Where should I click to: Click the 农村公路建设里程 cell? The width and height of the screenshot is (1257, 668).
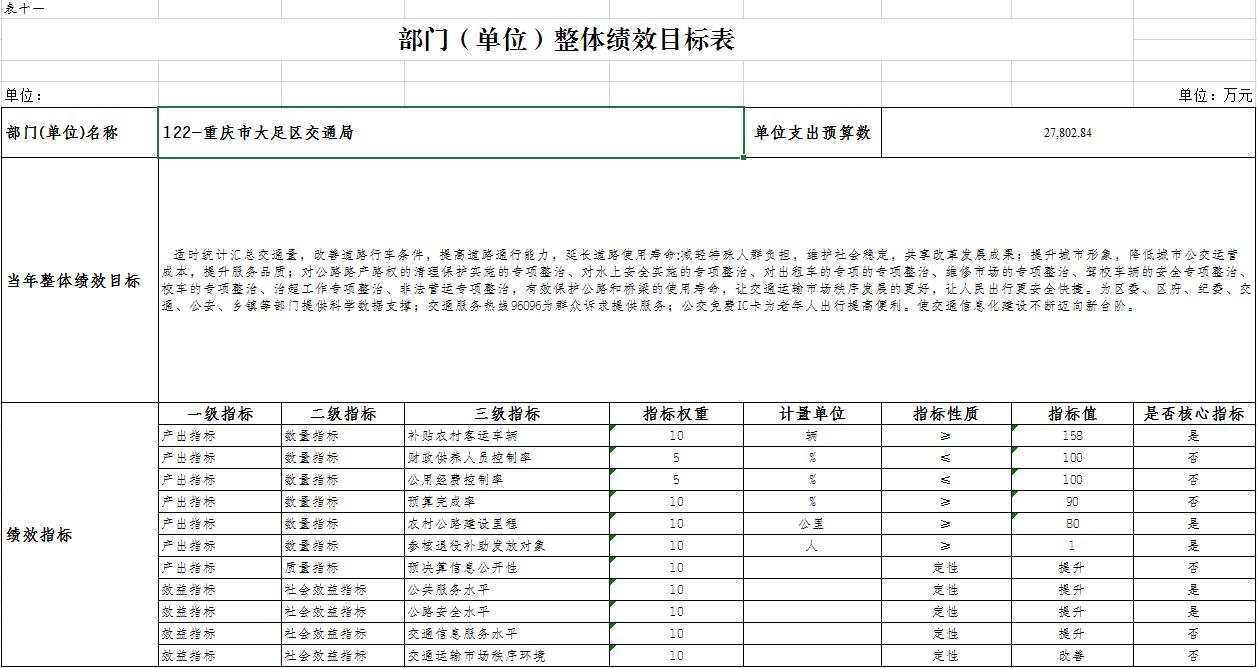(507, 524)
